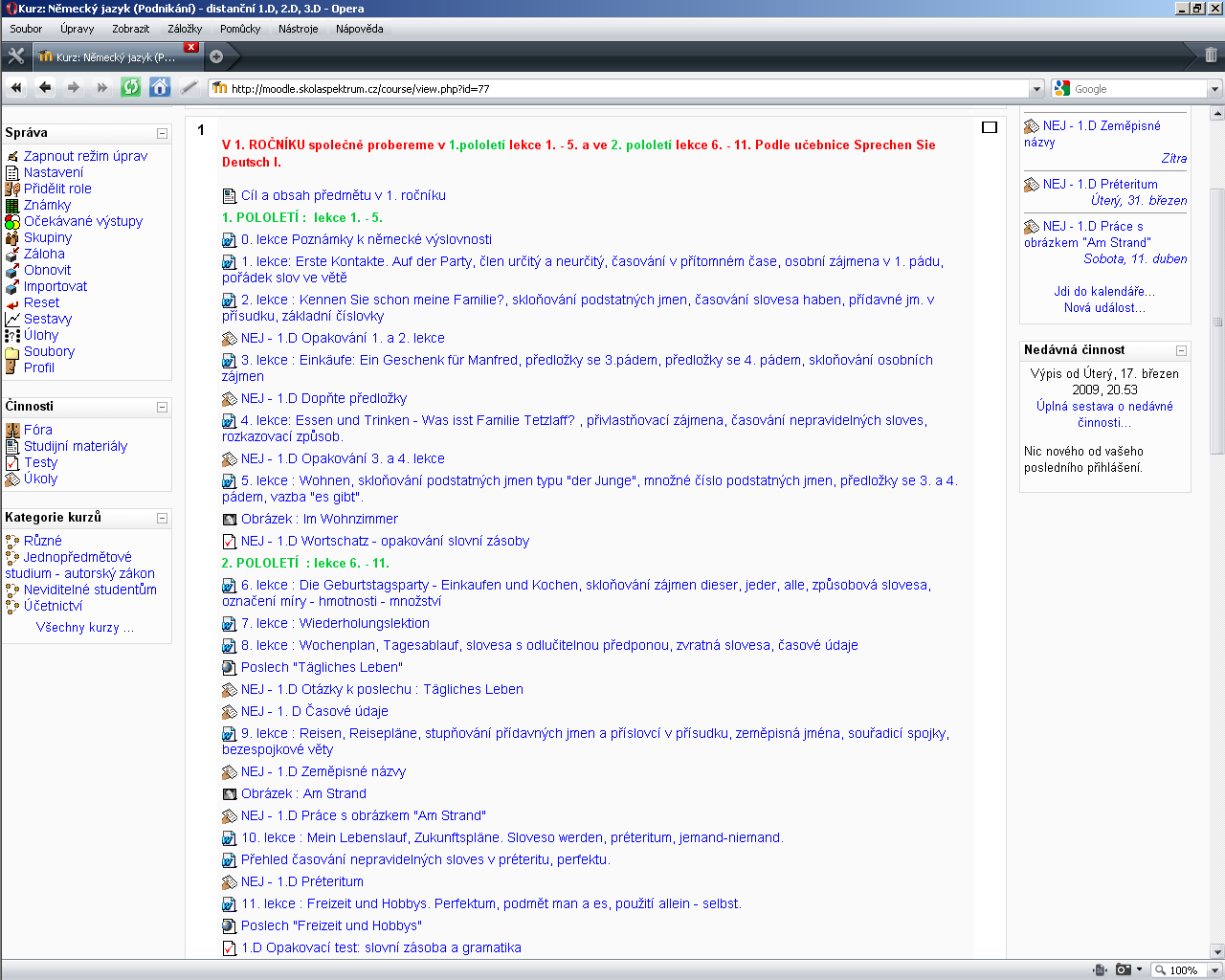The height and width of the screenshot is (980, 1225).
Task: Open NEJ - 1.D Préteritum in main list
Action: (302, 881)
